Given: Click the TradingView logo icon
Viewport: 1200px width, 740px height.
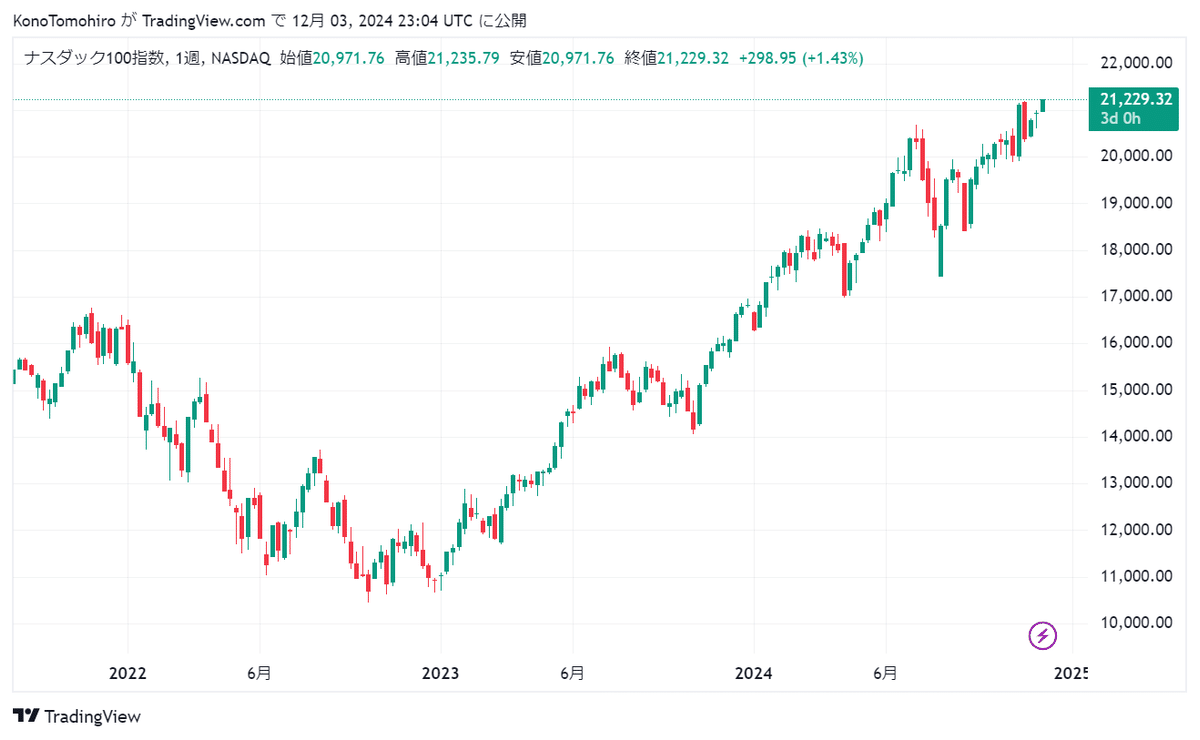Looking at the screenshot, I should [x=26, y=716].
